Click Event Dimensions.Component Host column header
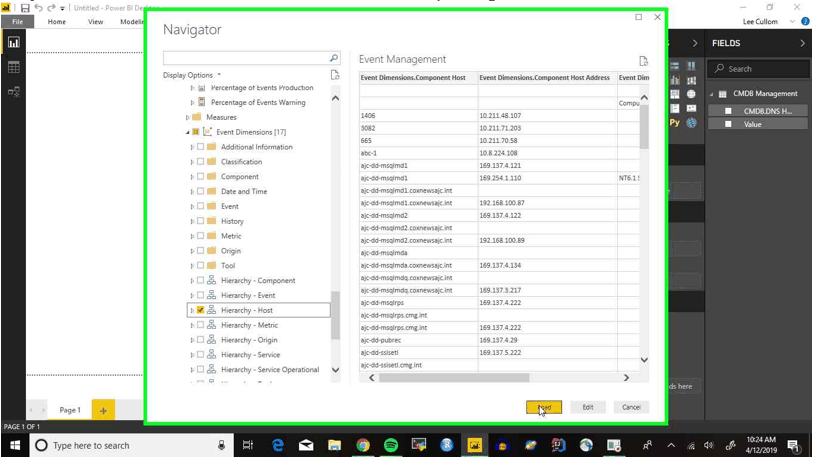The image size is (814, 458). tap(418, 77)
